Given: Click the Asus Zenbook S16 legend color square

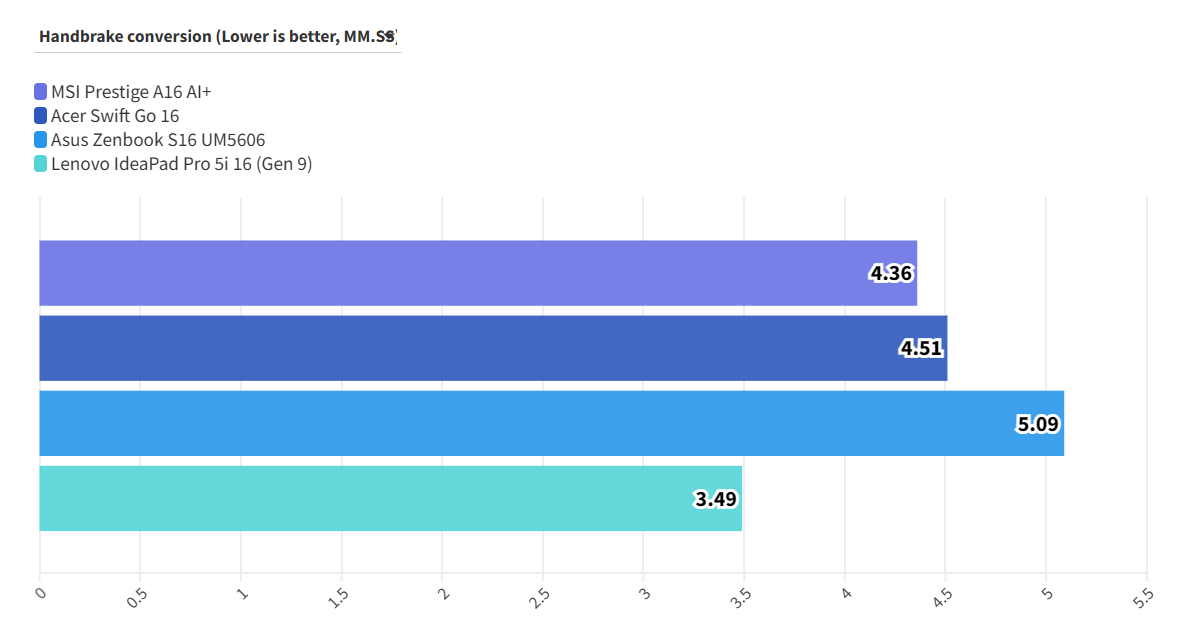Looking at the screenshot, I should pyautogui.click(x=41, y=140).
